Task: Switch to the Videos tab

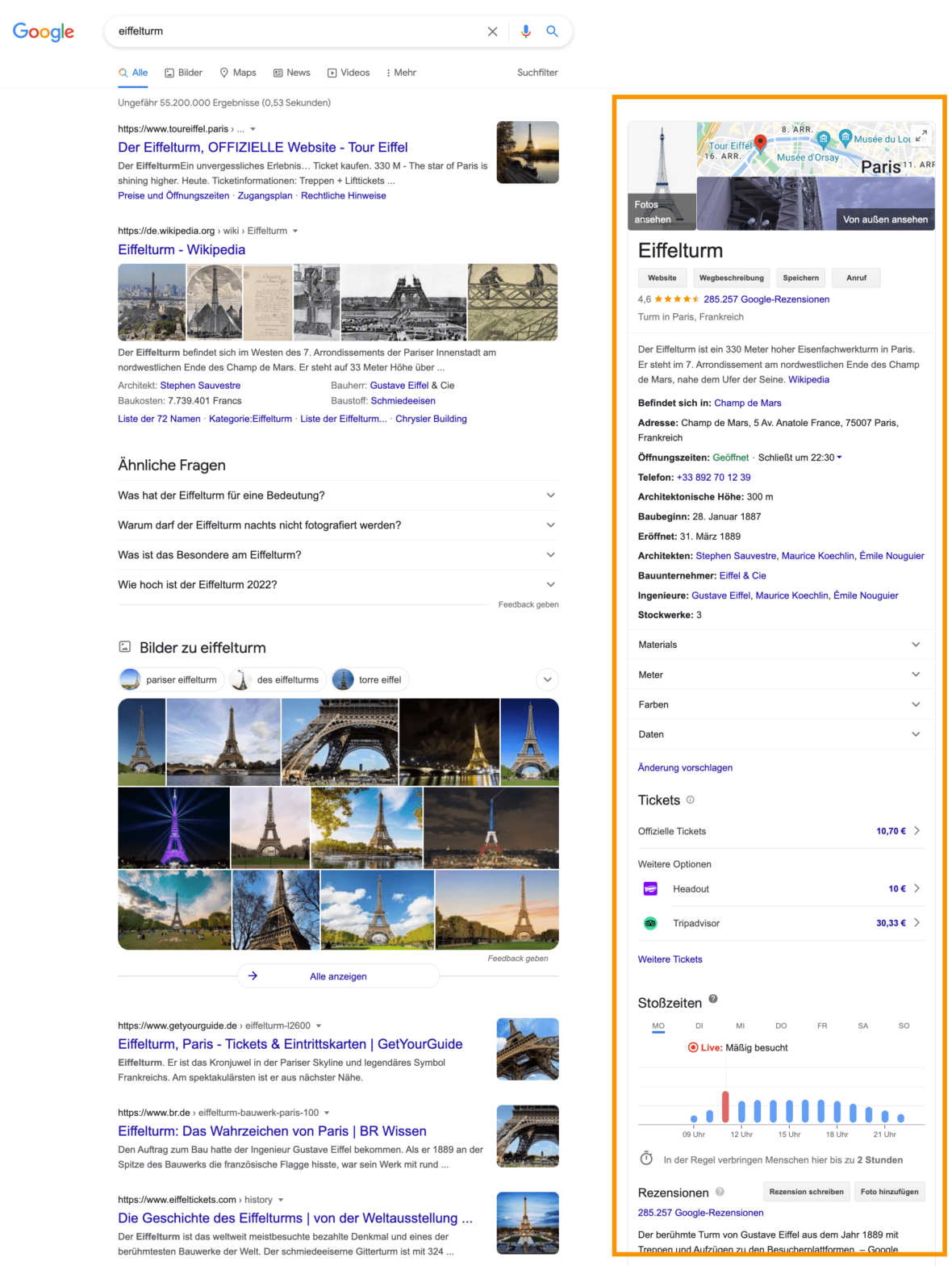Action: point(349,73)
